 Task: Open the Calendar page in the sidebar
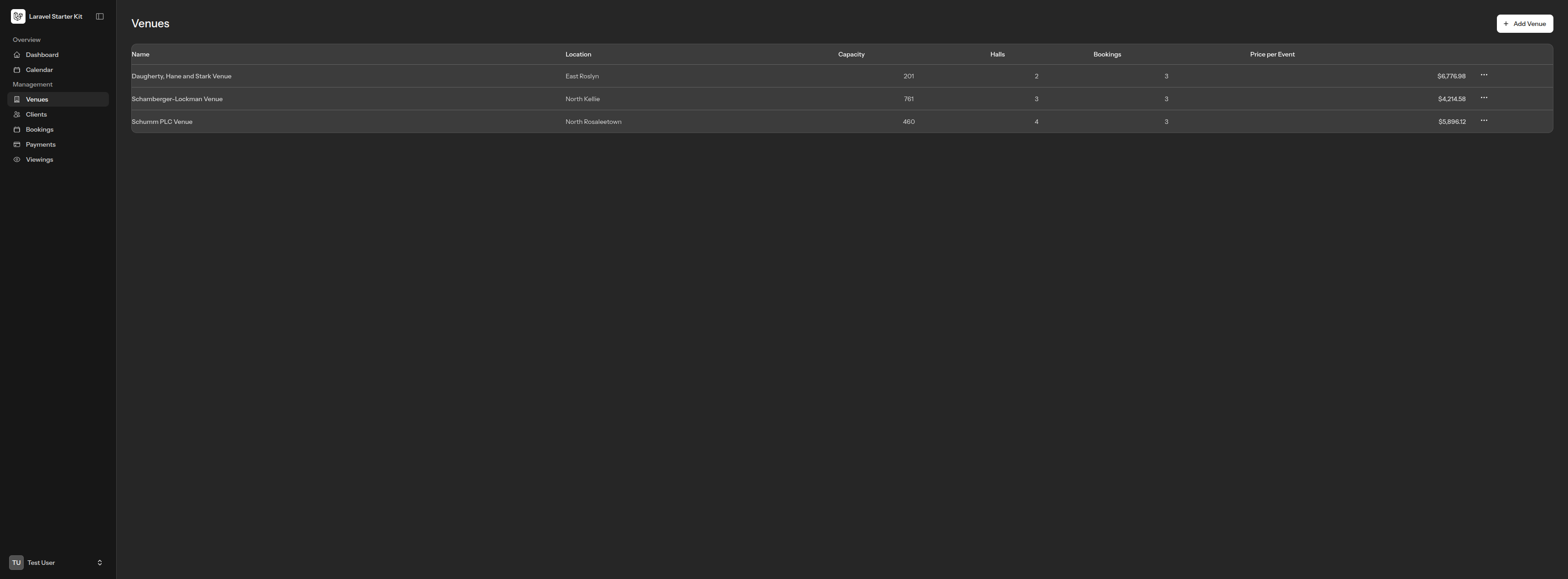(x=39, y=70)
